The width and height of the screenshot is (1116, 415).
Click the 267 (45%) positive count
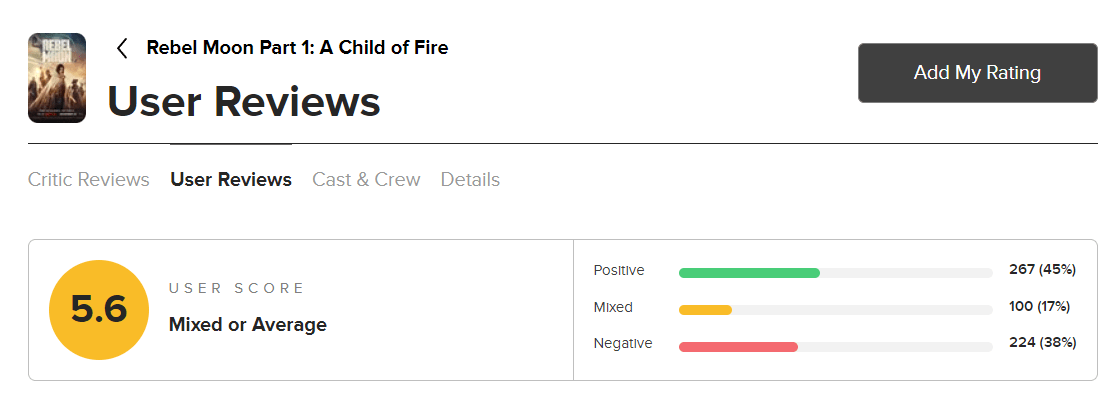(1043, 270)
